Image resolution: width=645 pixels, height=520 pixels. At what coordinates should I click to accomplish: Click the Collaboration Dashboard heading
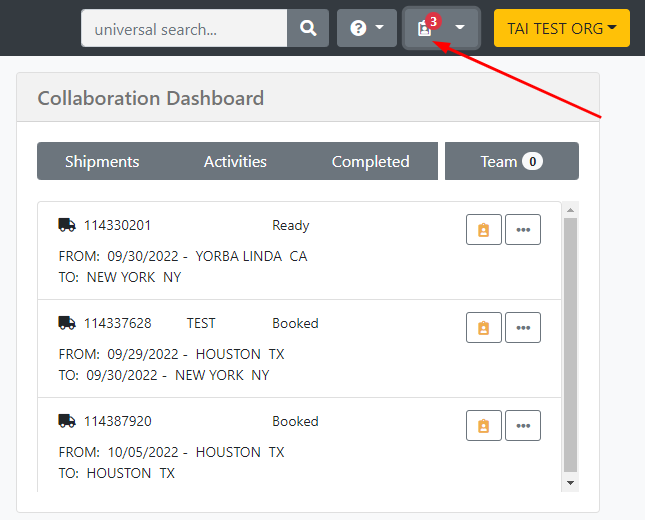pos(151,98)
